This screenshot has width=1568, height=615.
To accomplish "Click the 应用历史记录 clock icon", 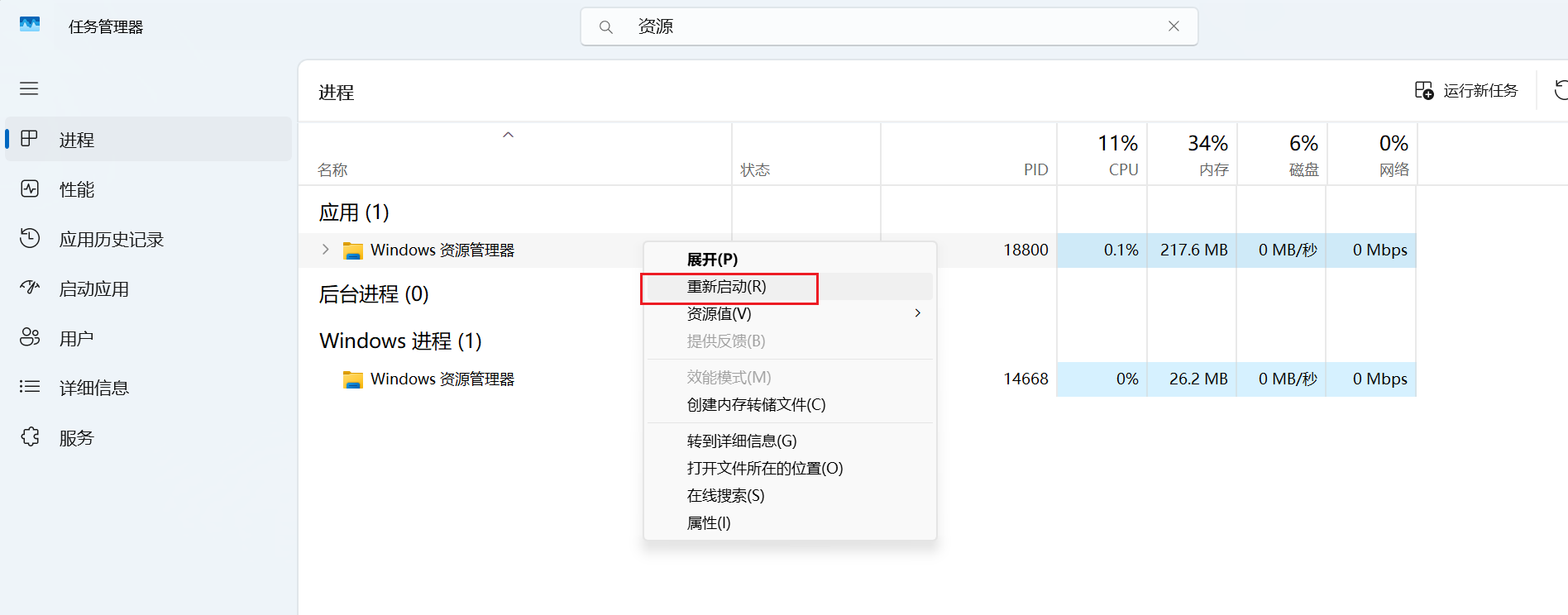I will point(30,238).
